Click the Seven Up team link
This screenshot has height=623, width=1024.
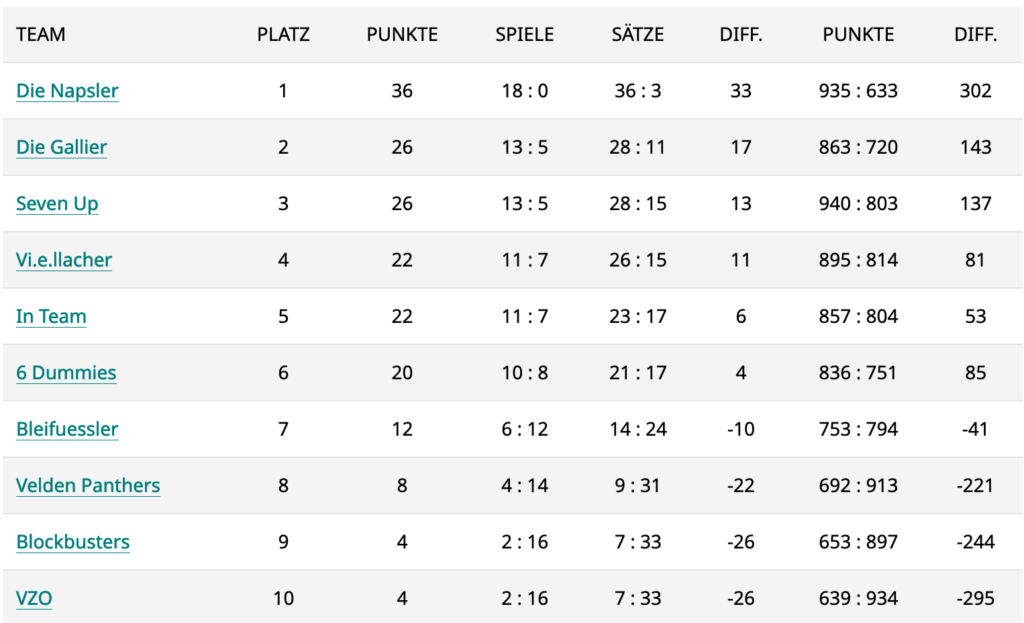[57, 204]
